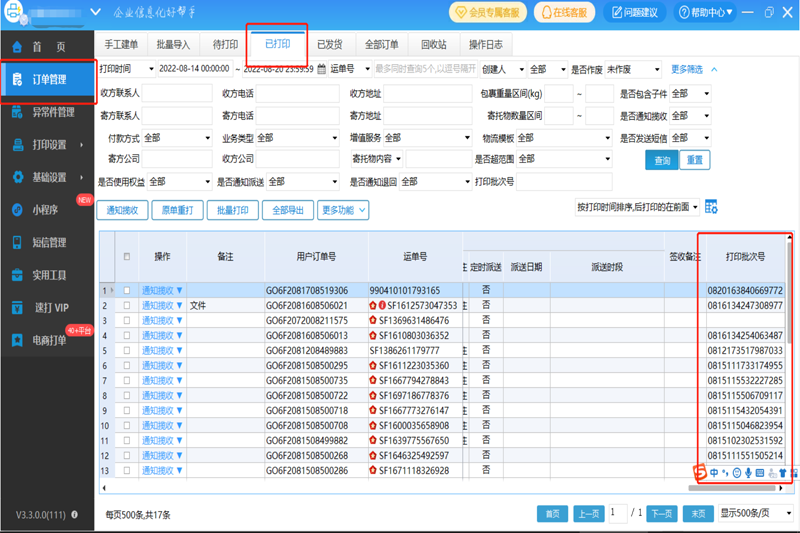This screenshot has width=800, height=533.
Task: Click the 查询 button
Action: (x=662, y=160)
